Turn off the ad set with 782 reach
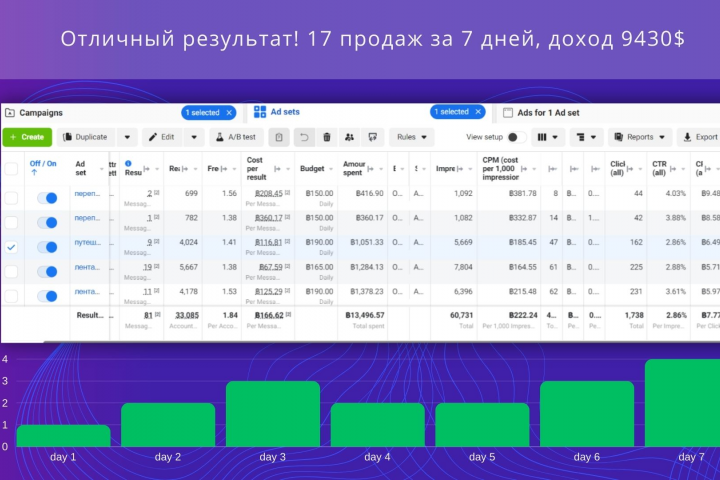The image size is (720, 480). [47, 222]
